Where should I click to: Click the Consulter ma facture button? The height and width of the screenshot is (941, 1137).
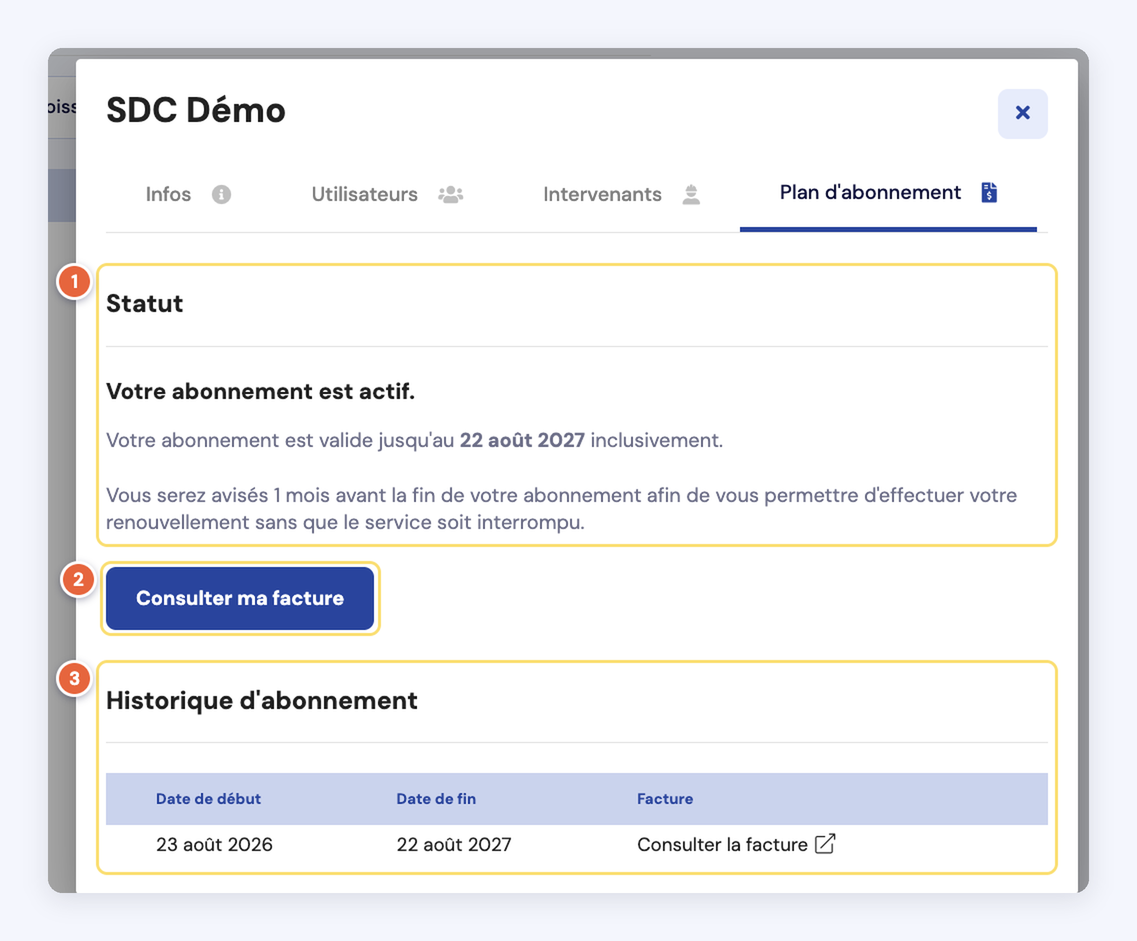[x=240, y=598]
